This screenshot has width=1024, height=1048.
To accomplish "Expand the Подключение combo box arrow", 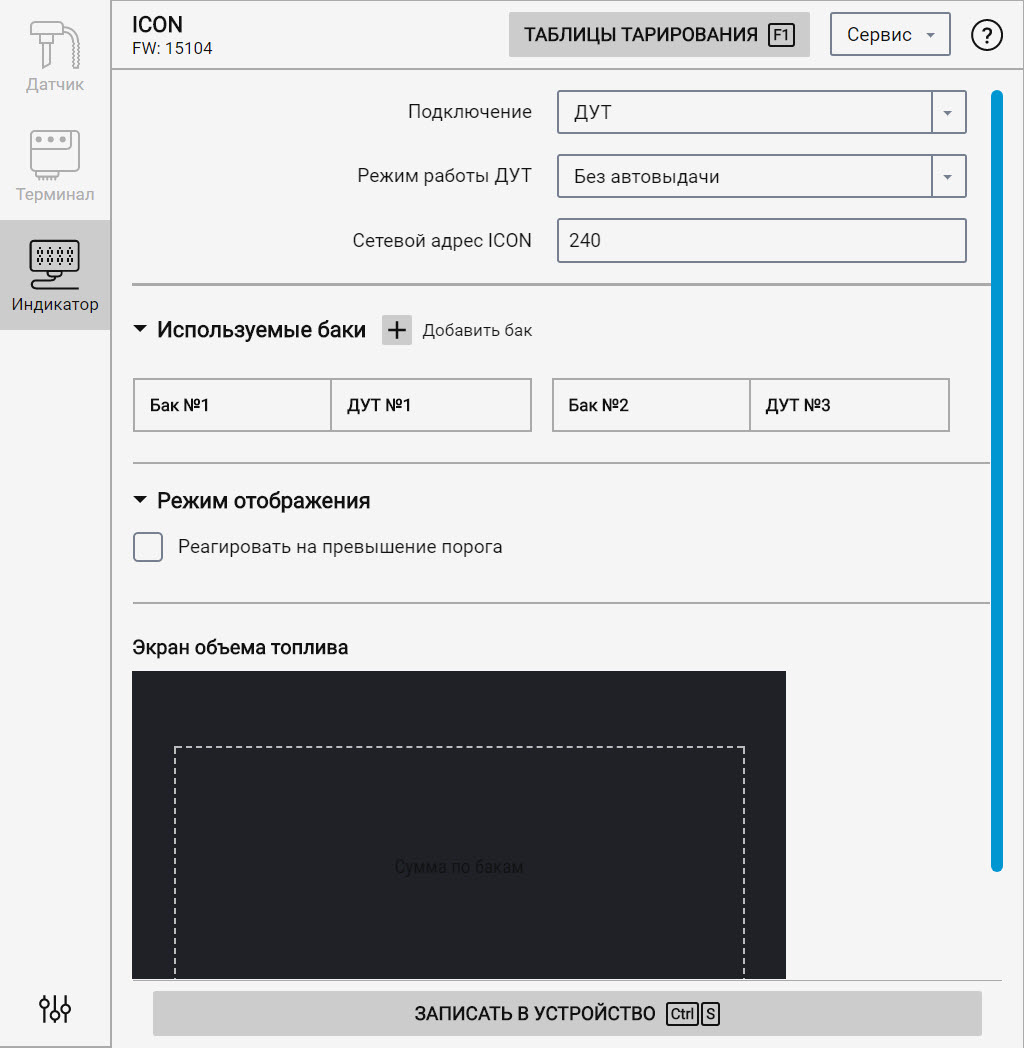I will (x=948, y=112).
